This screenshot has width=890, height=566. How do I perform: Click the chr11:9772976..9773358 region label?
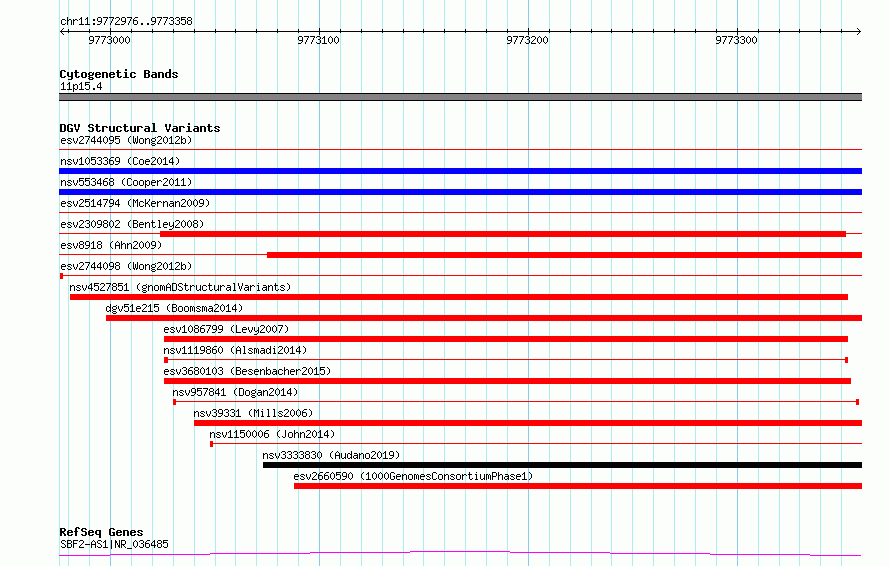coord(126,21)
